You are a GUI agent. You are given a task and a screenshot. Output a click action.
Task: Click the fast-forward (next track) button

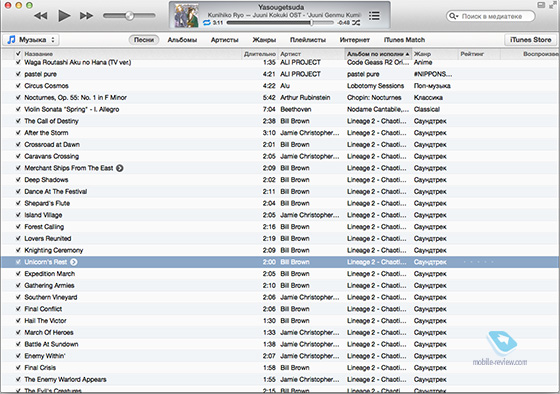(86, 16)
